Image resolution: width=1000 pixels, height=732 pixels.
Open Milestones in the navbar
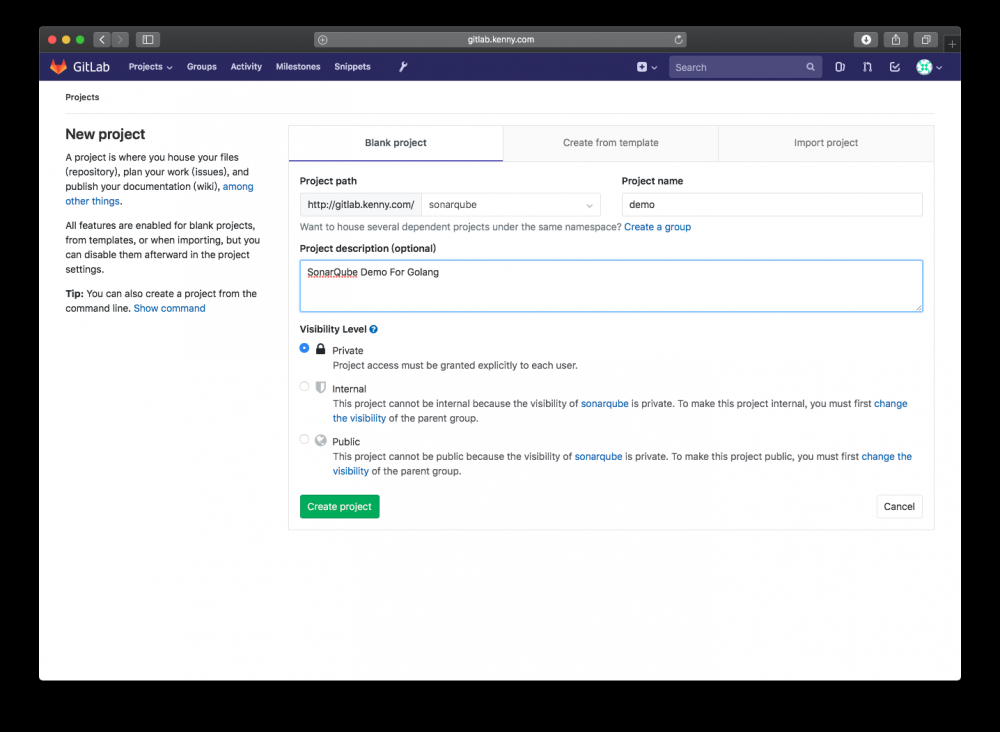(298, 67)
